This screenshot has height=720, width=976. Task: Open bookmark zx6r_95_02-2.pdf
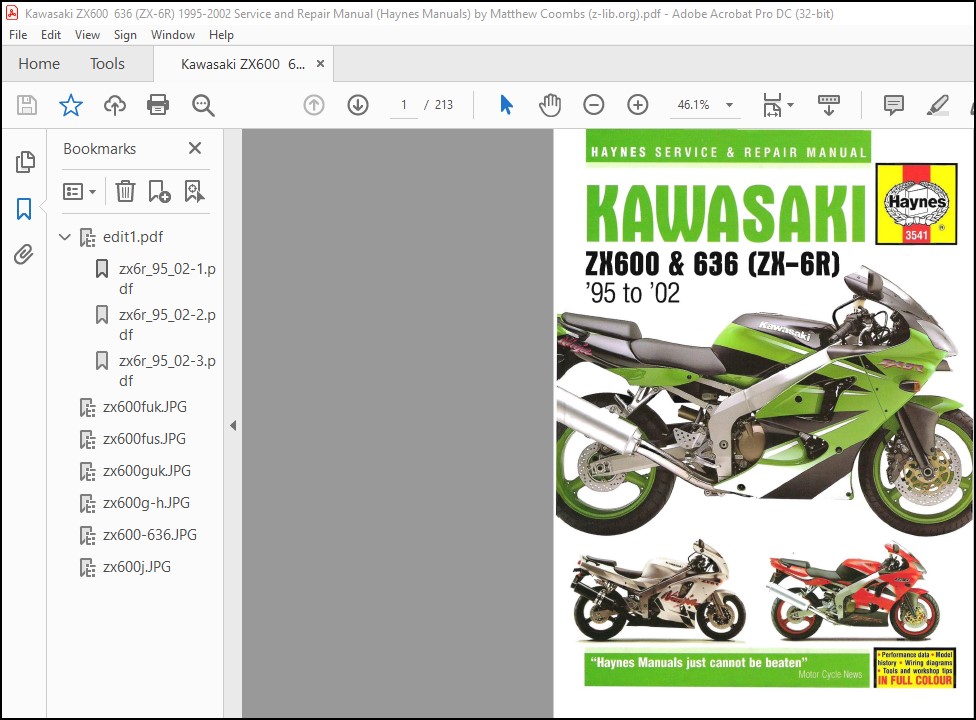[x=167, y=325]
